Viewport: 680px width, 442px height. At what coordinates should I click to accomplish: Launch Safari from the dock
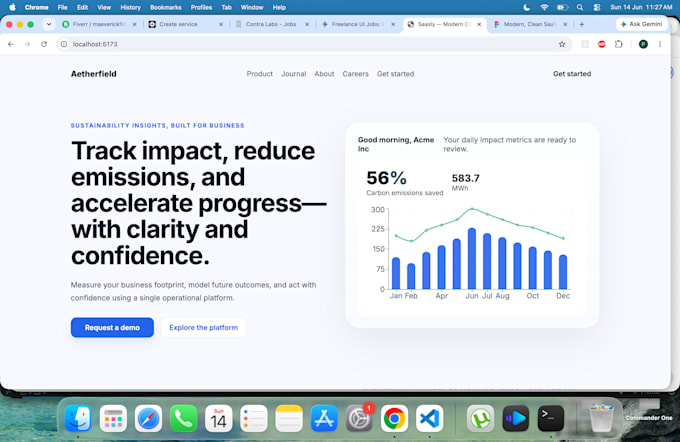[x=148, y=419]
